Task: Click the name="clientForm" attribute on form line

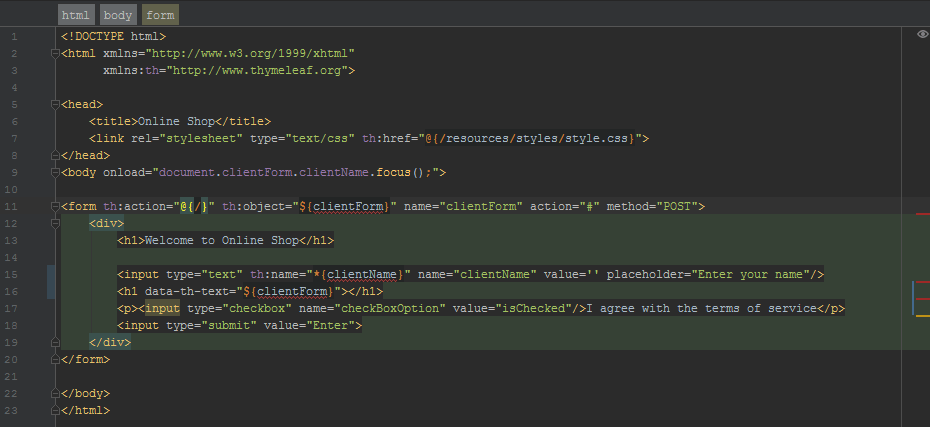Action: (464, 206)
